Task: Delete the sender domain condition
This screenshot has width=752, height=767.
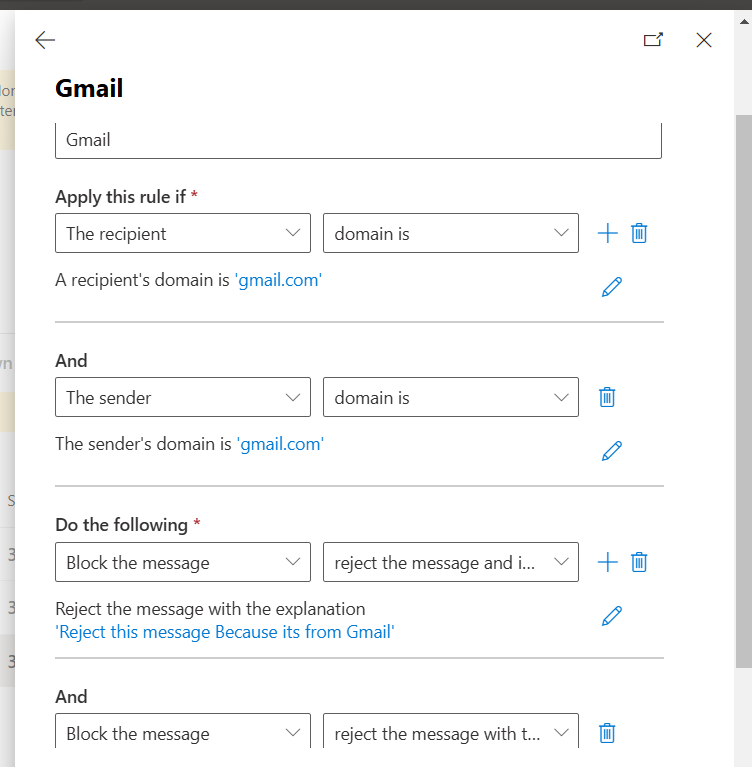Action: 607,397
